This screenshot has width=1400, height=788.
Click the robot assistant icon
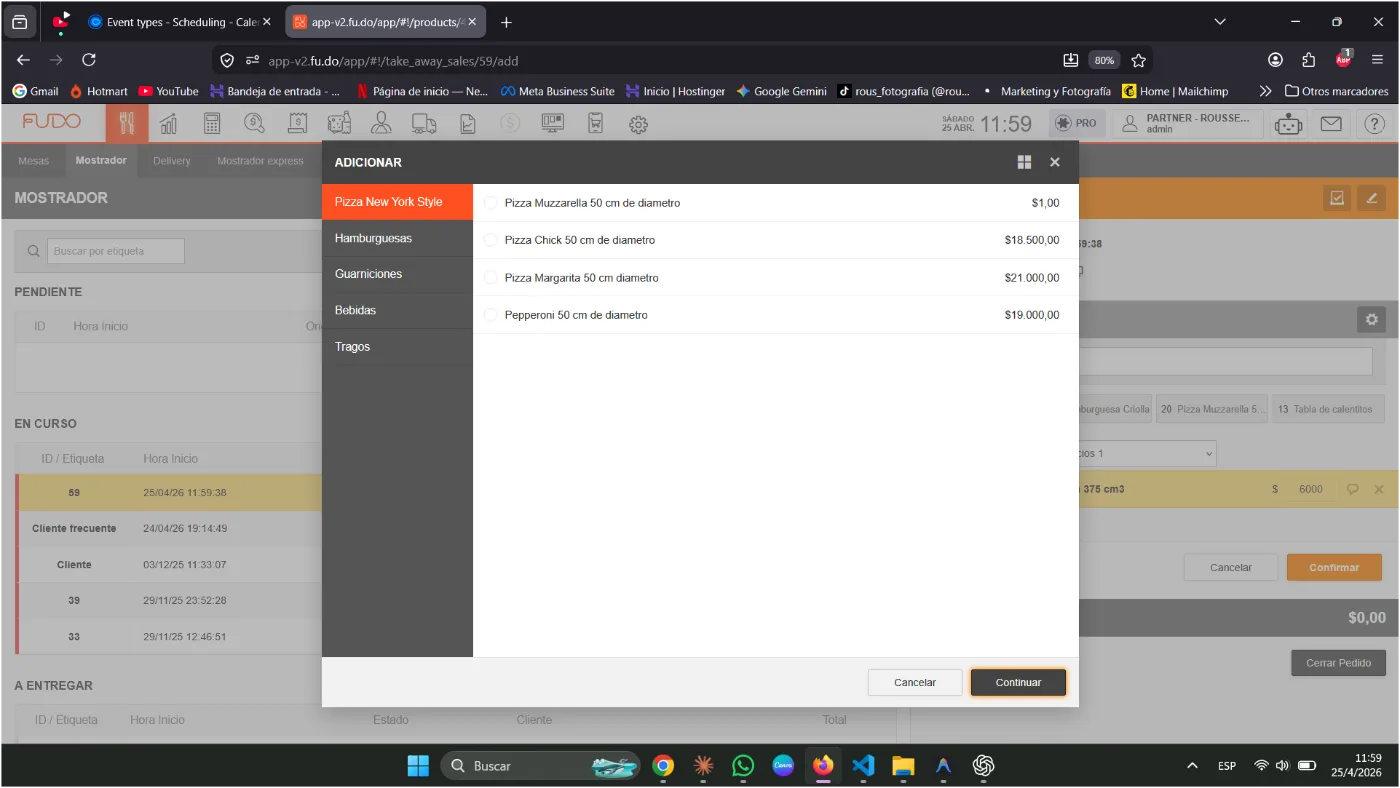1289,124
